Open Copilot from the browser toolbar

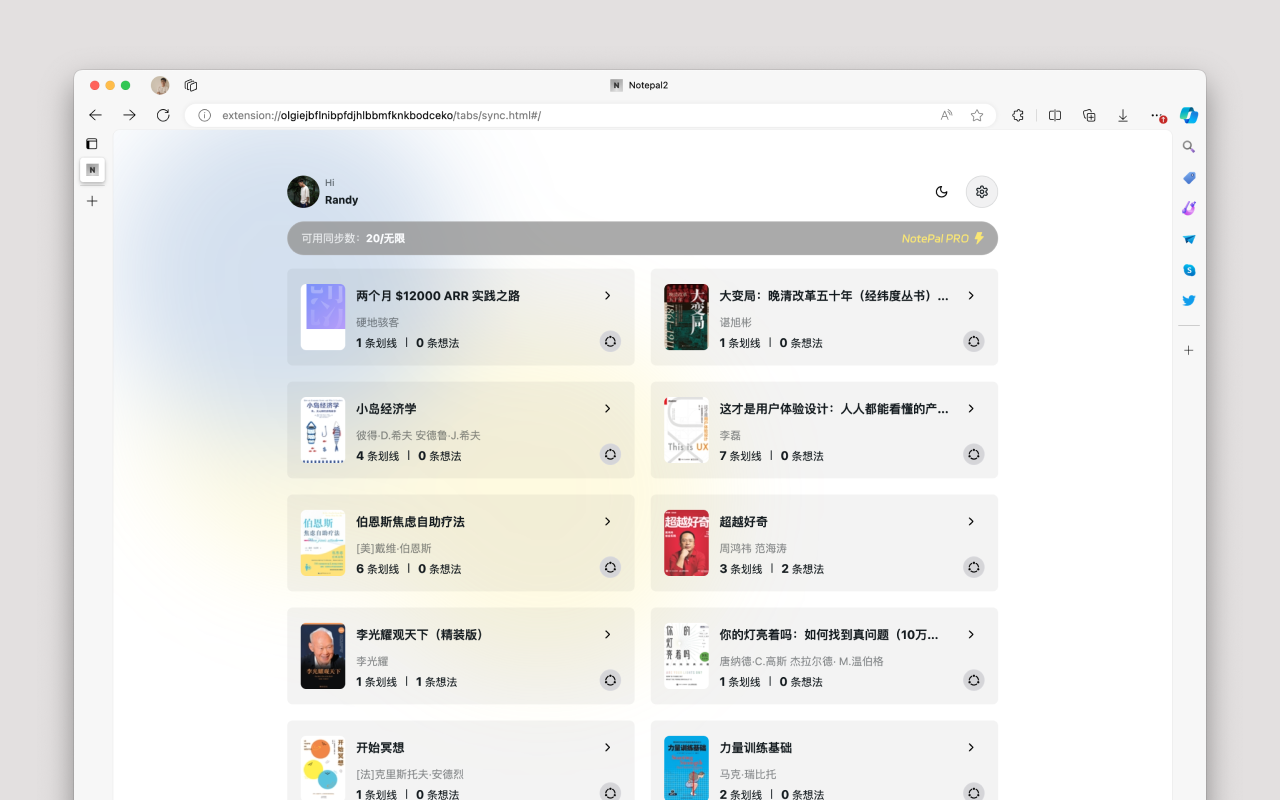click(1189, 115)
